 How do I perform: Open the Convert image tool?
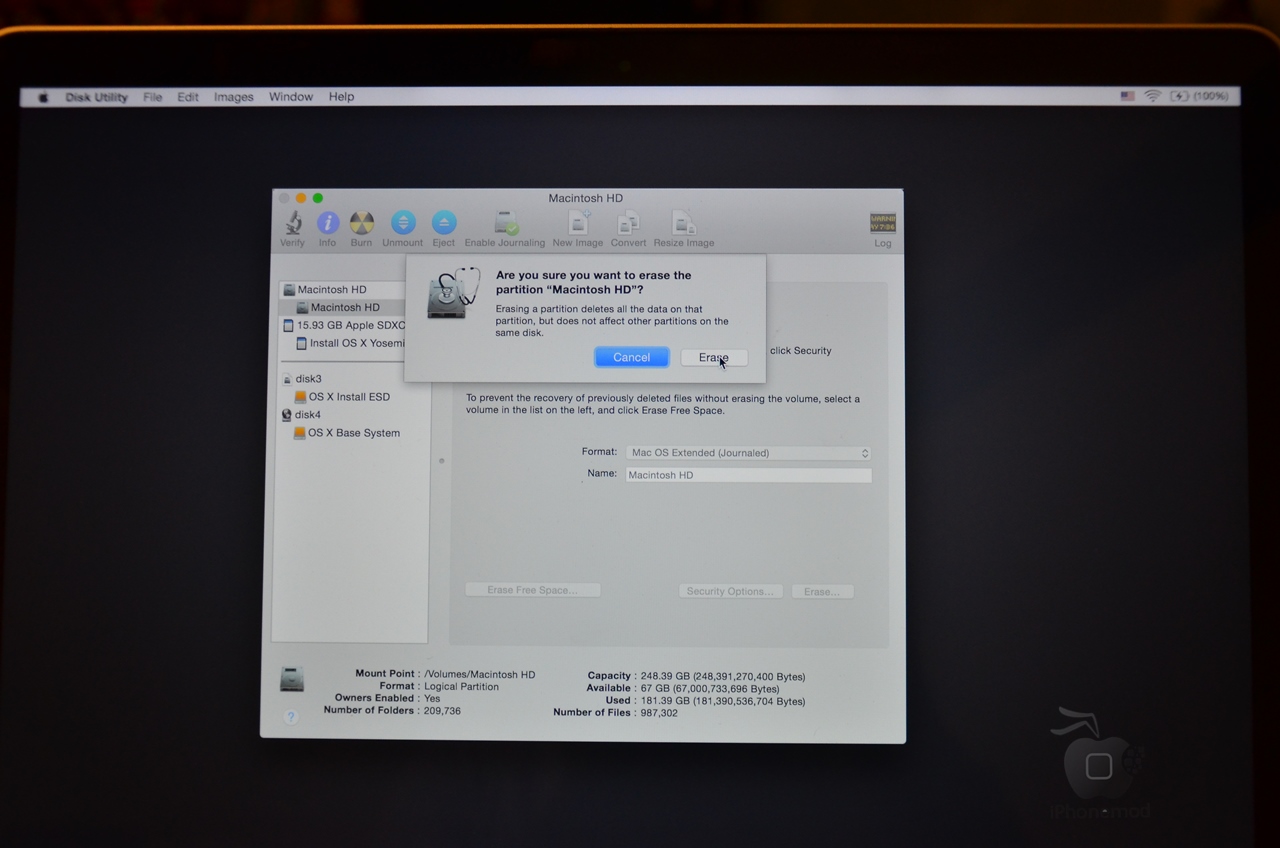tap(628, 224)
